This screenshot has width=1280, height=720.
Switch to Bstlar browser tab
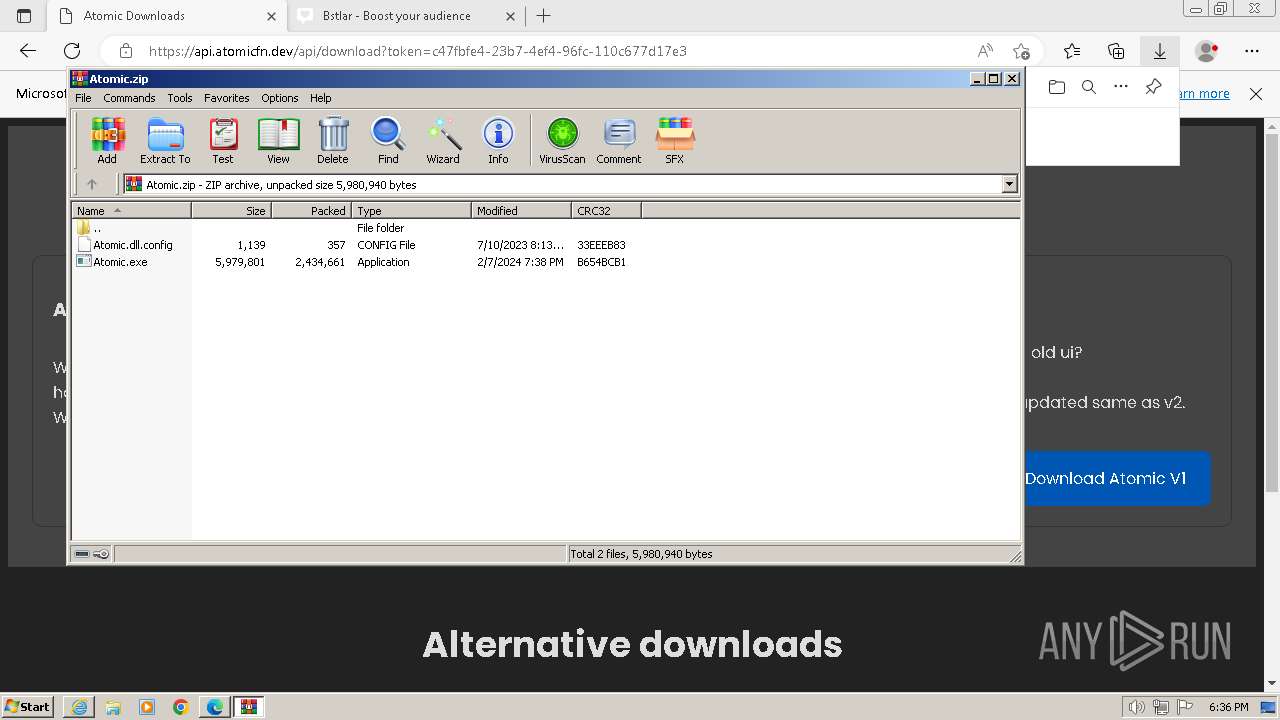tap(407, 16)
